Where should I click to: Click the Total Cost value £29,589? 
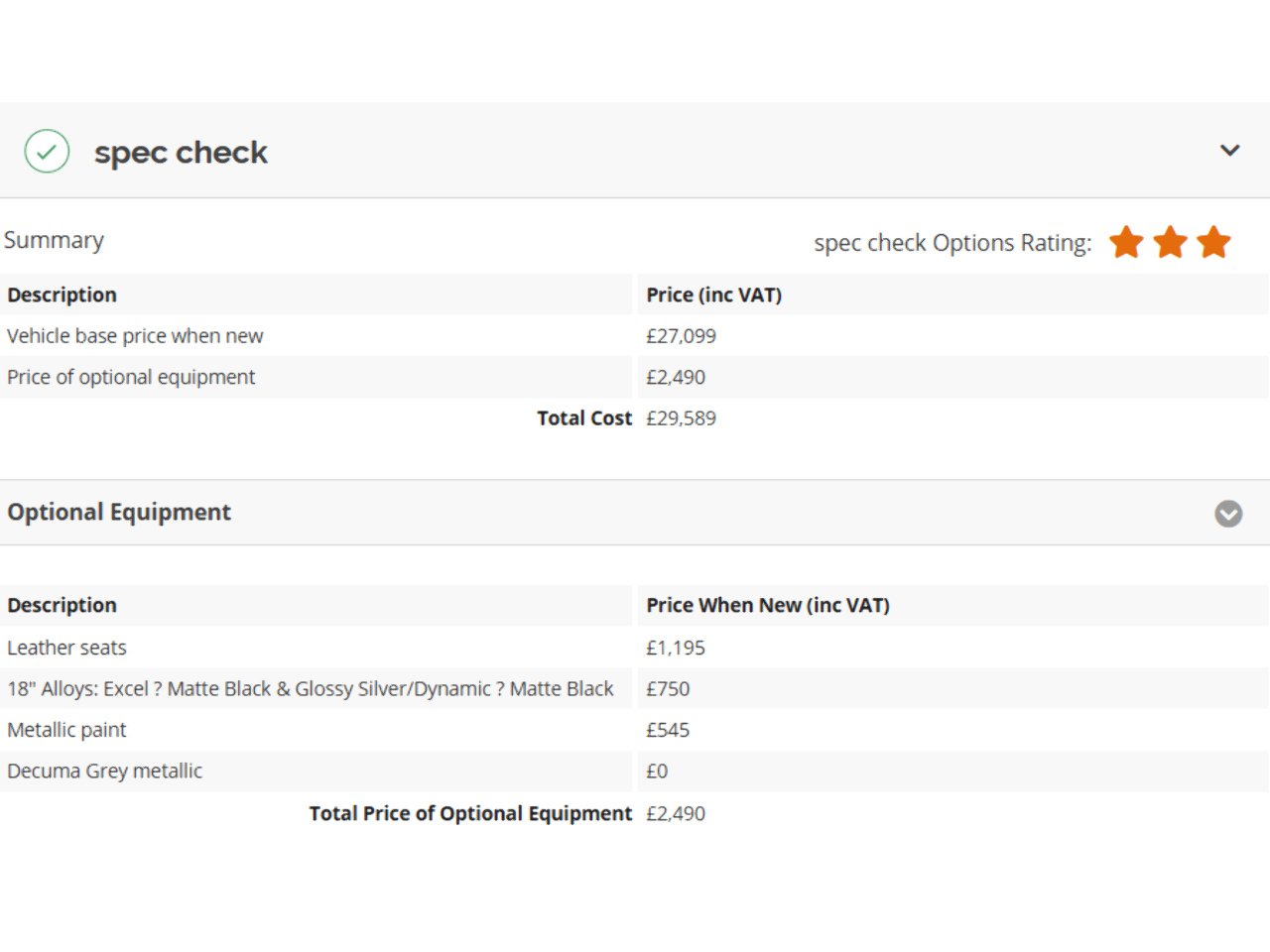point(681,418)
